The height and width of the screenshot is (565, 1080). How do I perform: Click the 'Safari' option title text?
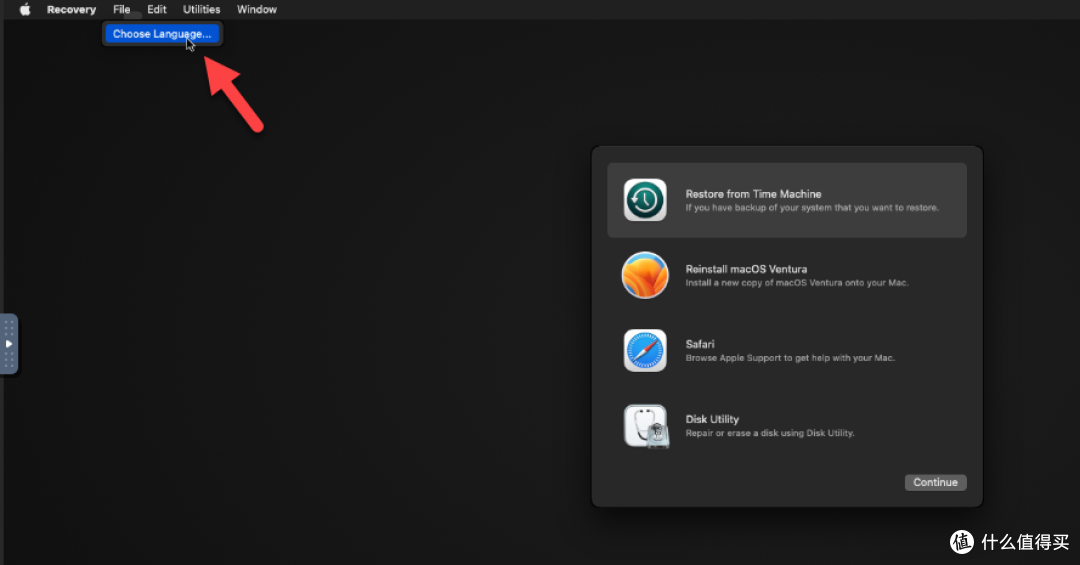coord(700,344)
